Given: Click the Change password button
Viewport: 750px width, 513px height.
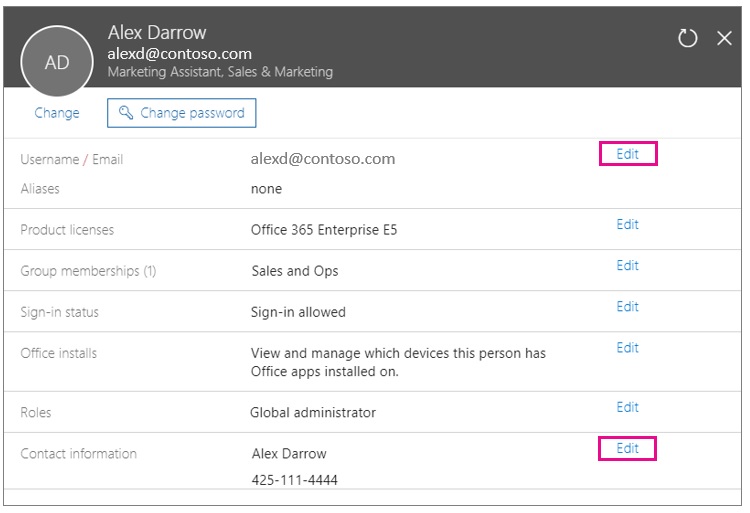Looking at the screenshot, I should pos(182,113).
